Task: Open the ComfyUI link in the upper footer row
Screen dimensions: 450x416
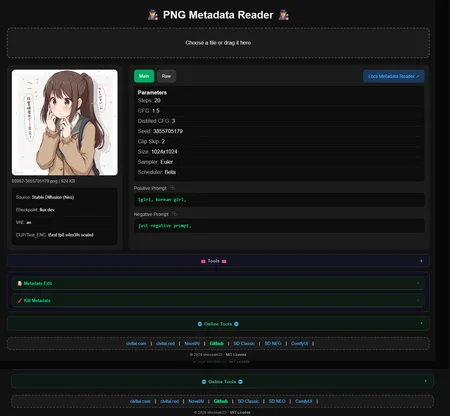Action: tap(300, 343)
